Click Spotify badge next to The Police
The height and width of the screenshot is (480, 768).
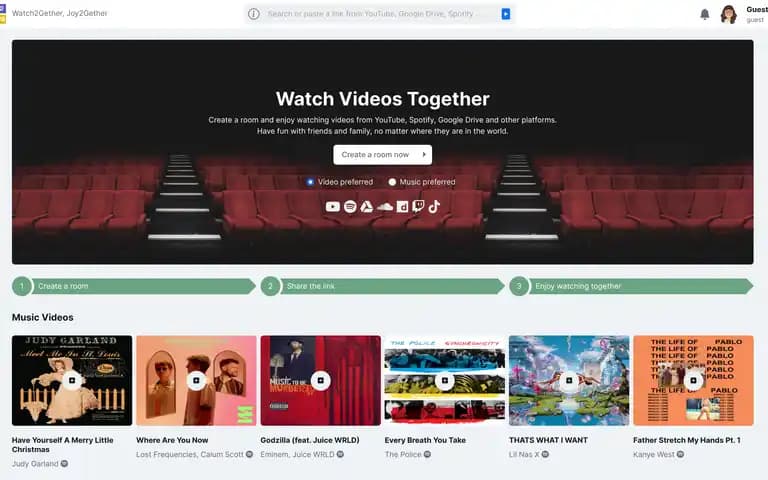tap(427, 454)
